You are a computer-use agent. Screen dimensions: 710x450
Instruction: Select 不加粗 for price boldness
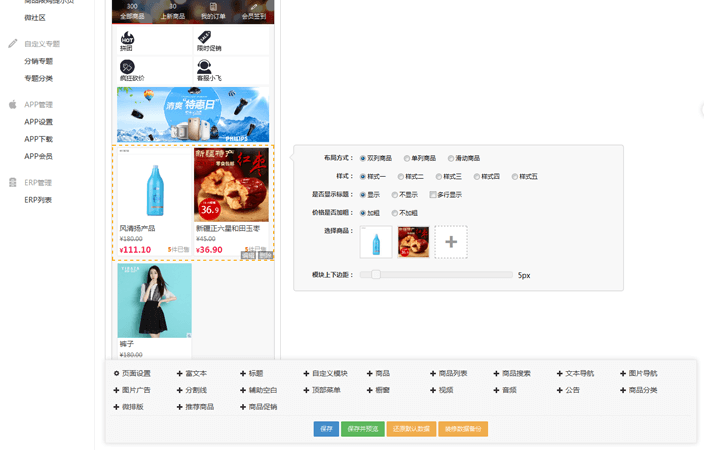(x=395, y=213)
